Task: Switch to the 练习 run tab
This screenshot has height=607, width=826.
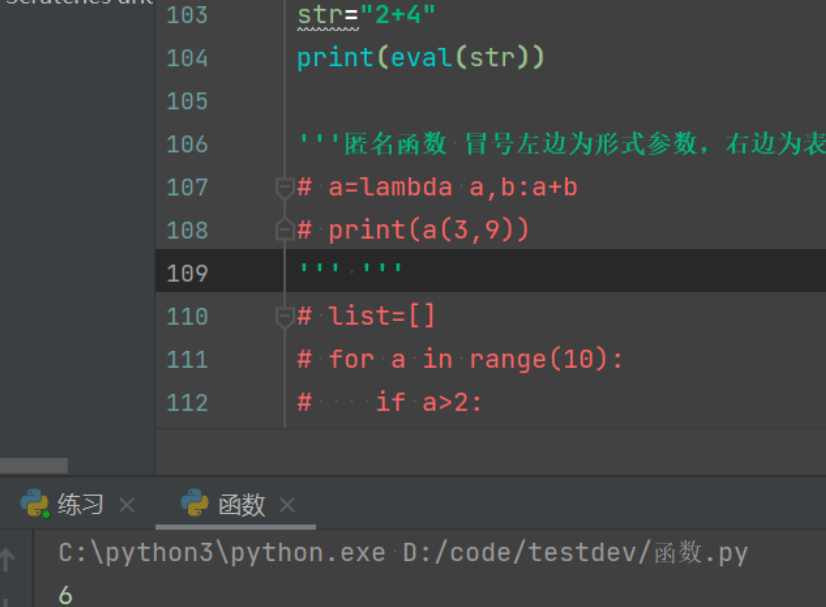Action: [x=80, y=505]
